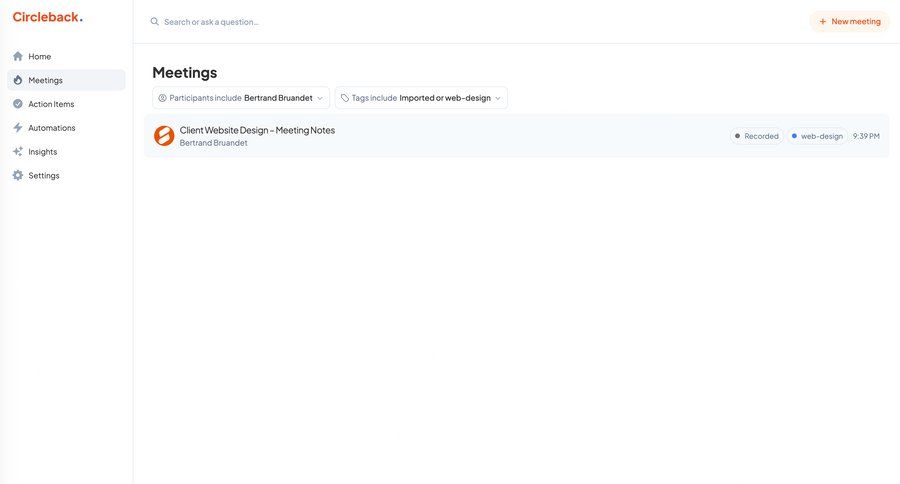Click the tag icon in Tags filter
The height and width of the screenshot is (484, 900).
coord(345,98)
